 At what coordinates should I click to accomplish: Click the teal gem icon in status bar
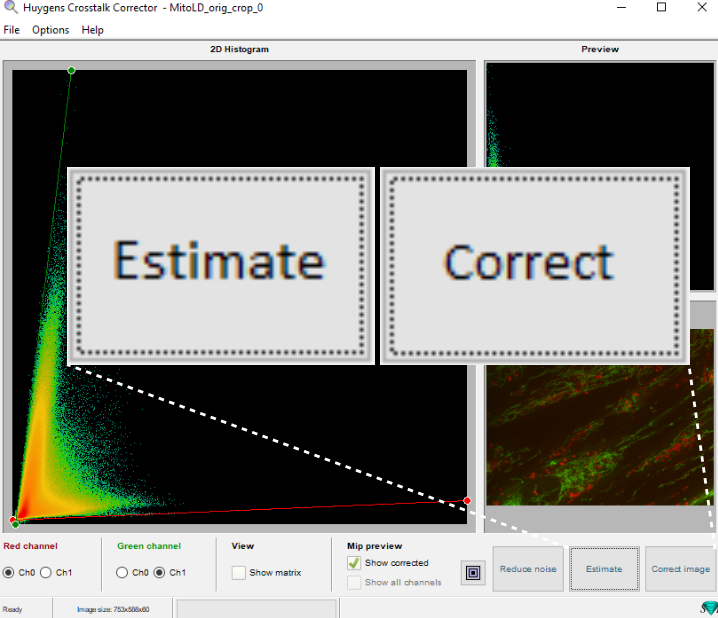coord(709,608)
